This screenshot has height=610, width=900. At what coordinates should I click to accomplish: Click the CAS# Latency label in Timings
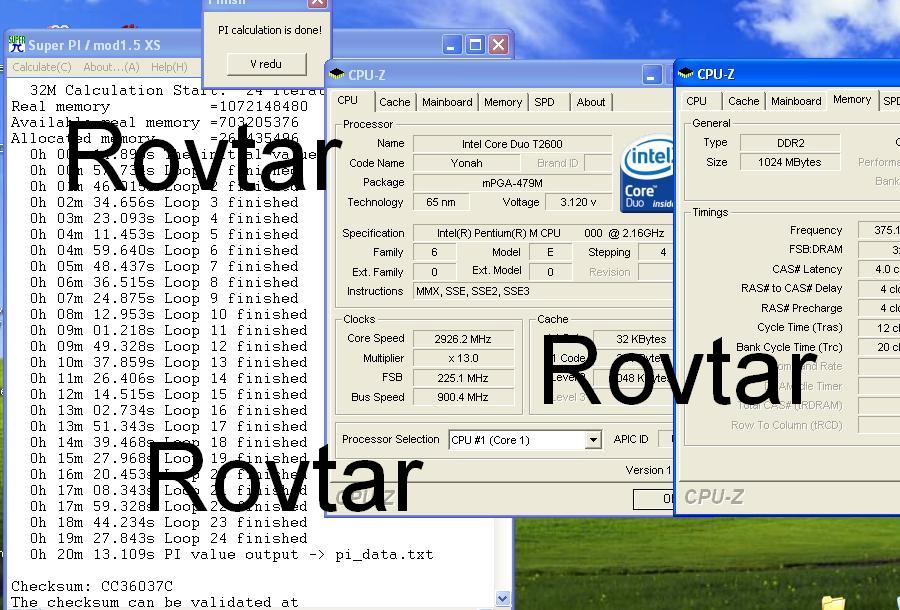(807, 269)
